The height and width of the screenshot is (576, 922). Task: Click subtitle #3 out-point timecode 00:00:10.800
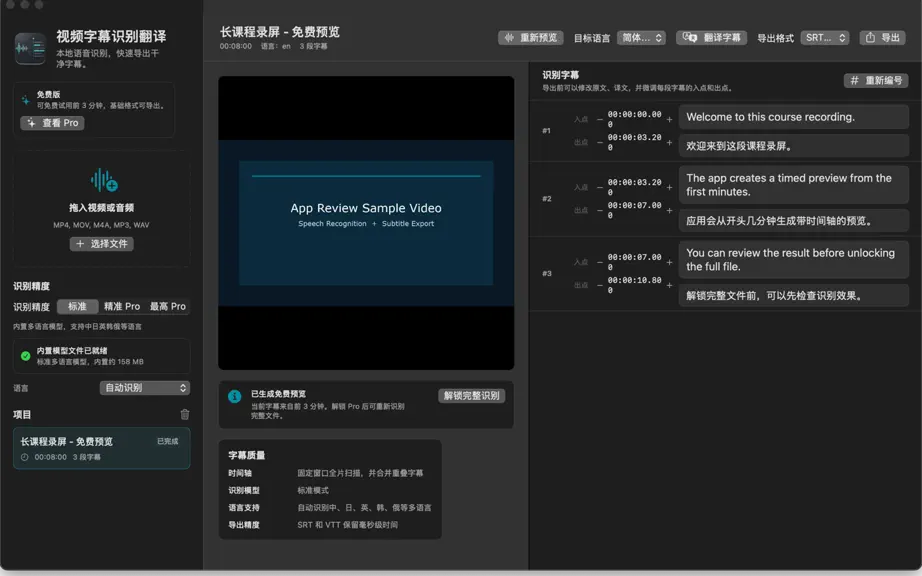point(634,285)
